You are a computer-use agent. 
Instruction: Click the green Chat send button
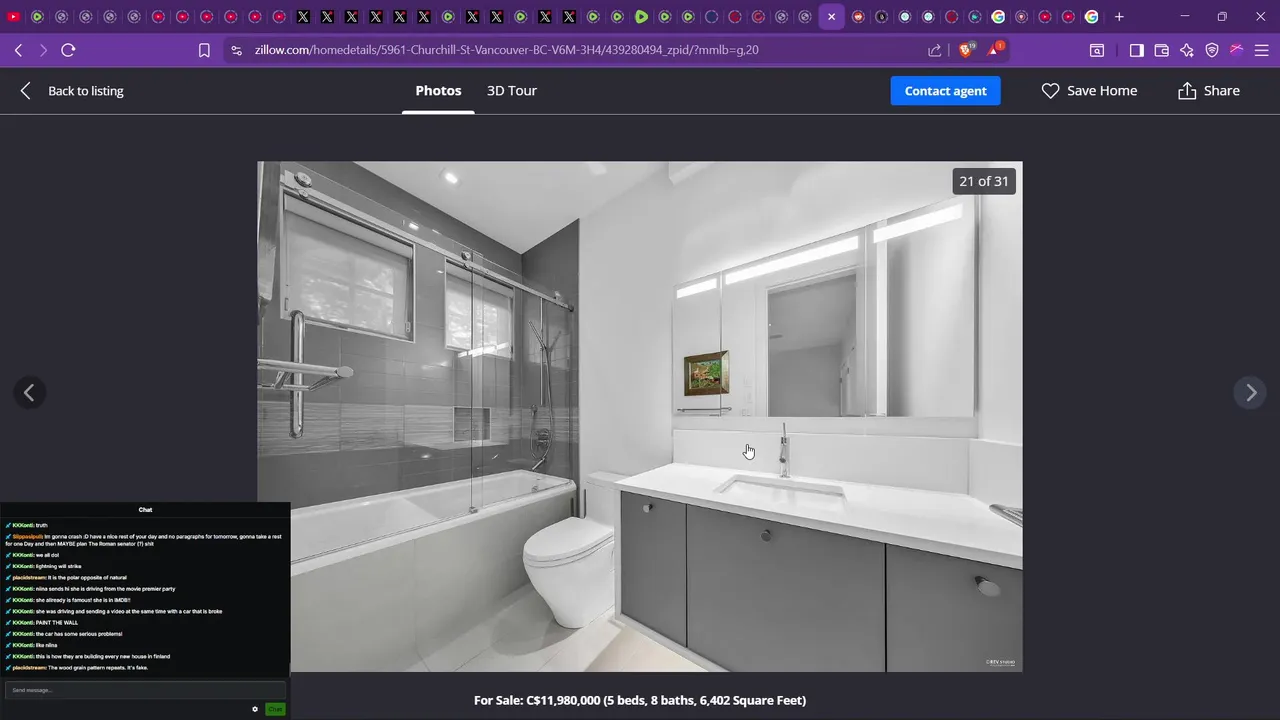coord(275,709)
